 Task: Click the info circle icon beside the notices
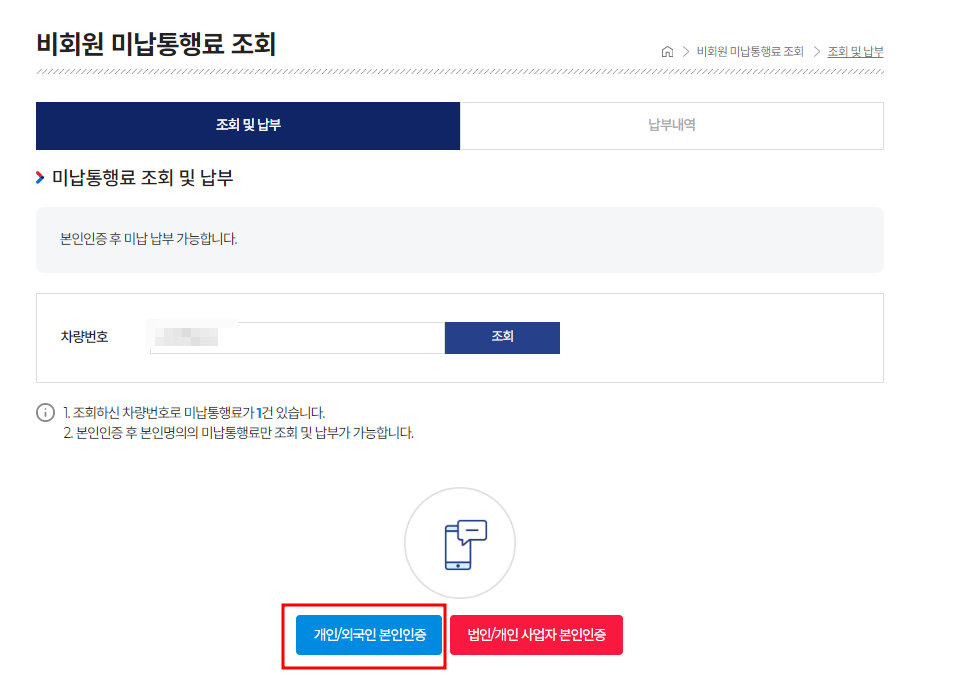[x=44, y=412]
